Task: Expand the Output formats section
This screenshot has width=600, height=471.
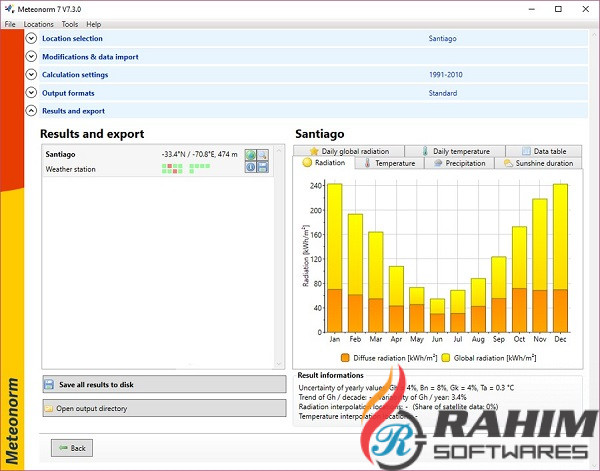Action: tap(31, 93)
